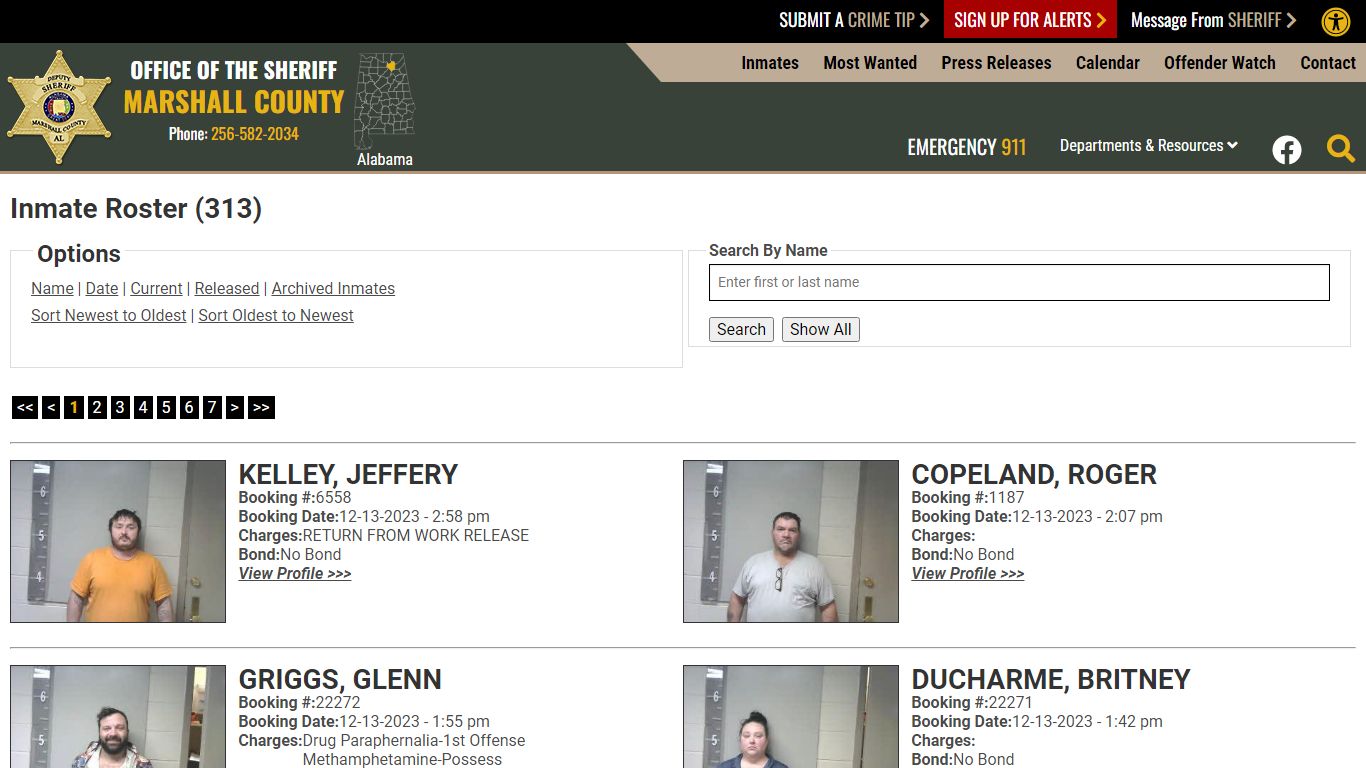The image size is (1366, 768).
Task: Open Roger Copeland's mugshot photo
Action: tap(791, 541)
